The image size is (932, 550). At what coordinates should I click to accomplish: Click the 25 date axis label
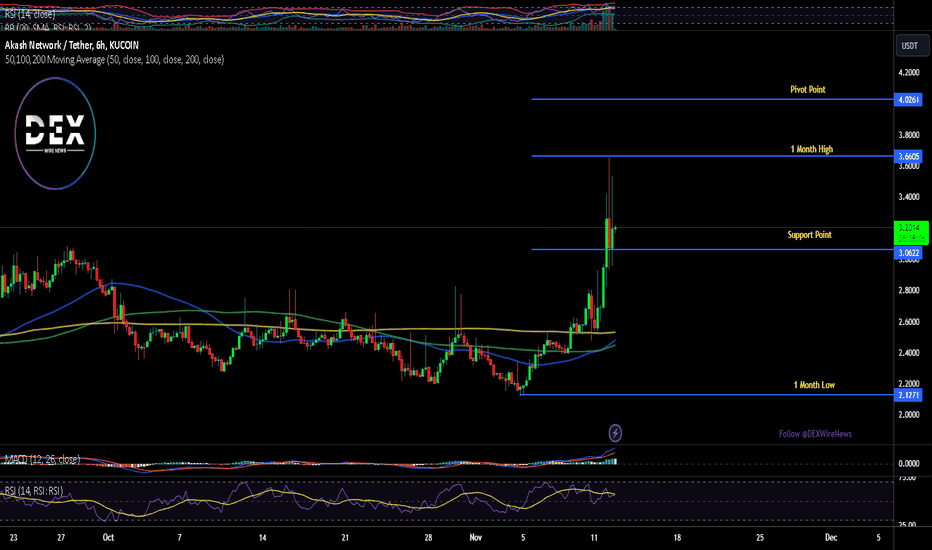point(760,538)
